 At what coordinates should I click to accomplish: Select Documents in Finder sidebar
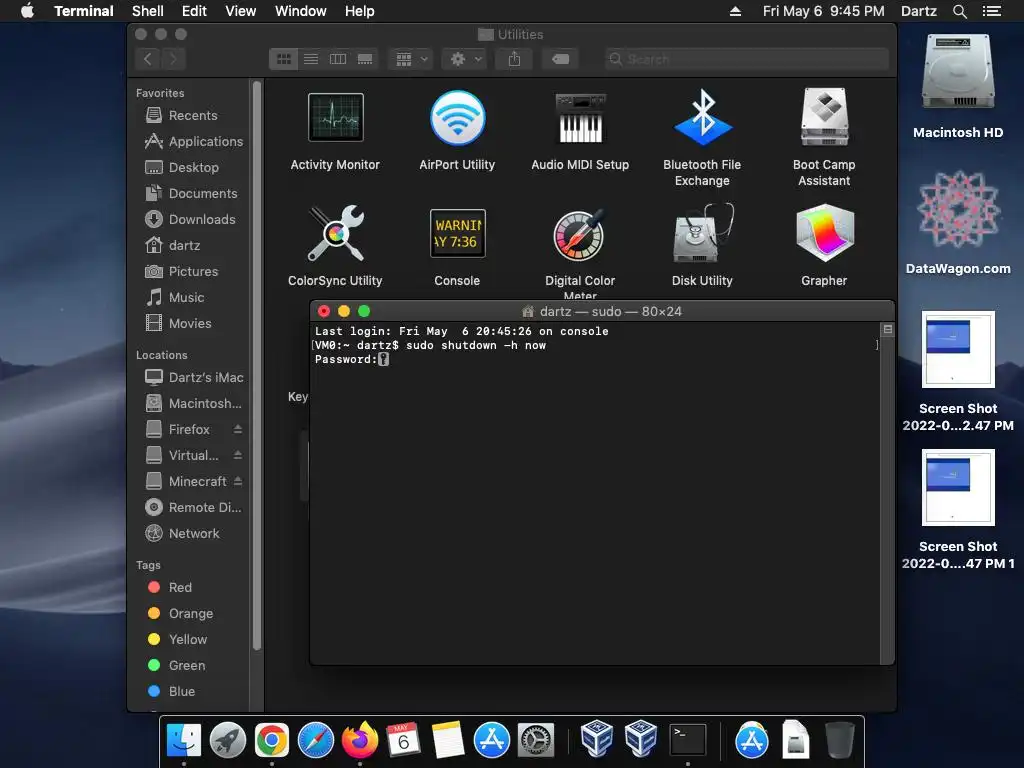pos(191,194)
